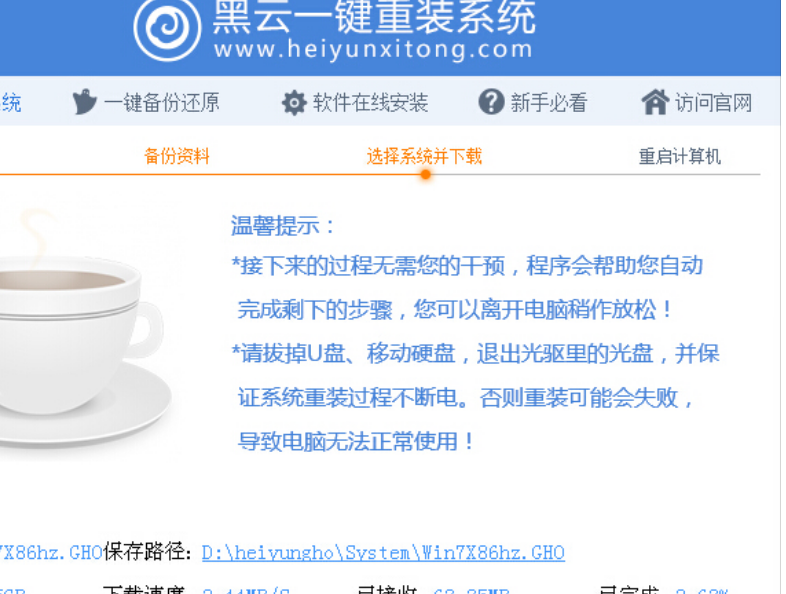Viewport: 786px width, 594px height.
Task: Open the D:\heiyungho save path link
Action: click(x=383, y=553)
